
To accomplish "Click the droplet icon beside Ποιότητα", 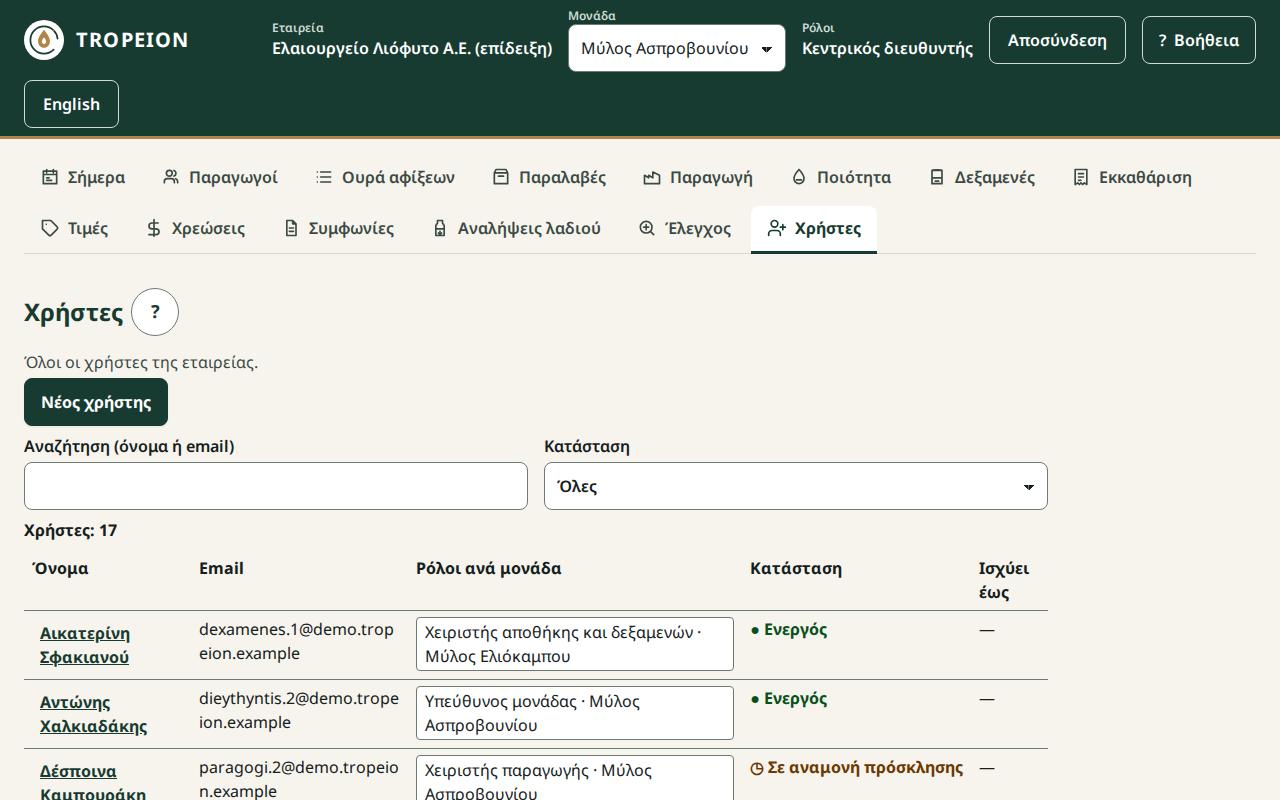I will pos(799,177).
